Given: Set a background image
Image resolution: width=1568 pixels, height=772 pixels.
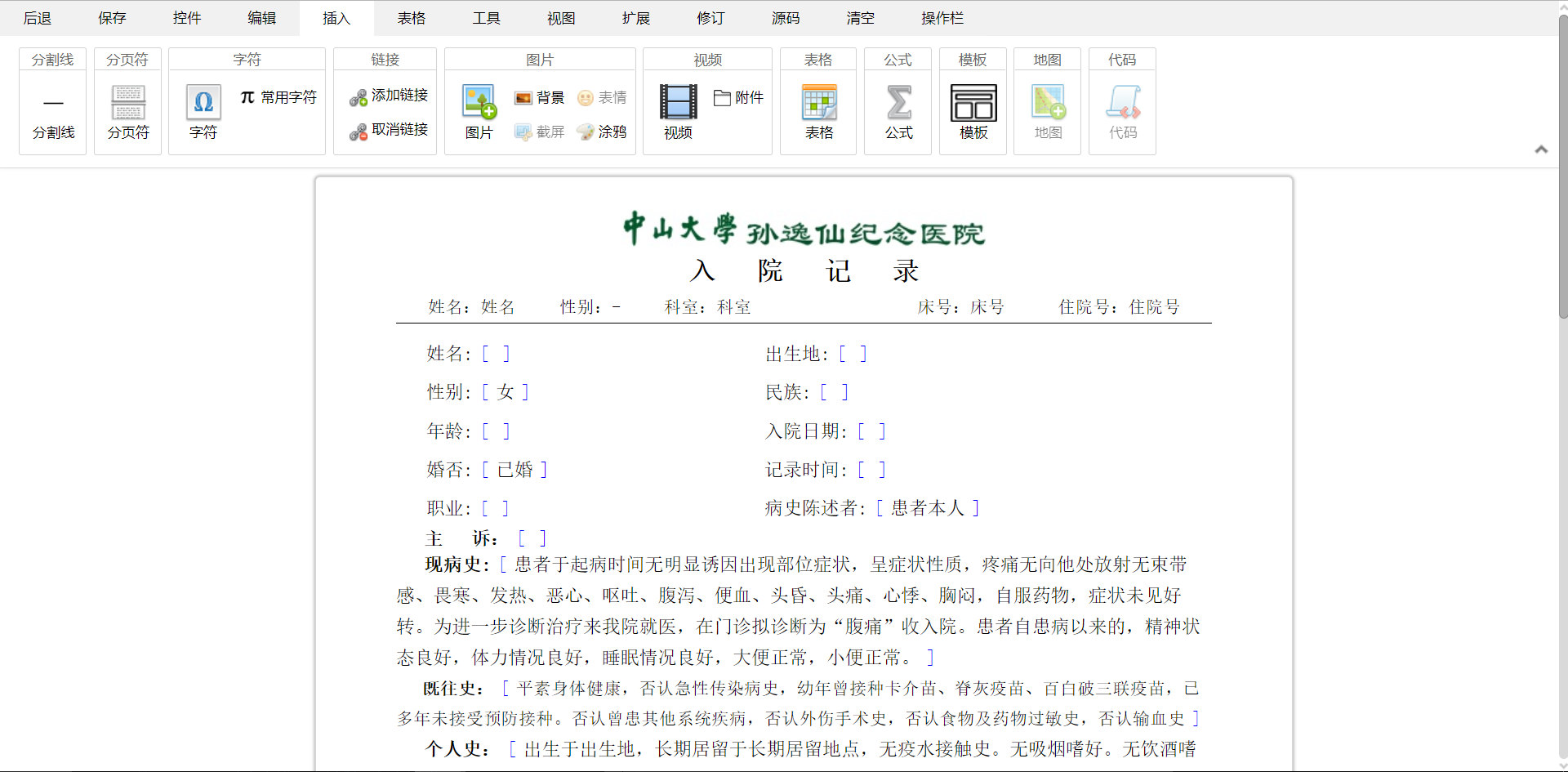Looking at the screenshot, I should tap(540, 98).
